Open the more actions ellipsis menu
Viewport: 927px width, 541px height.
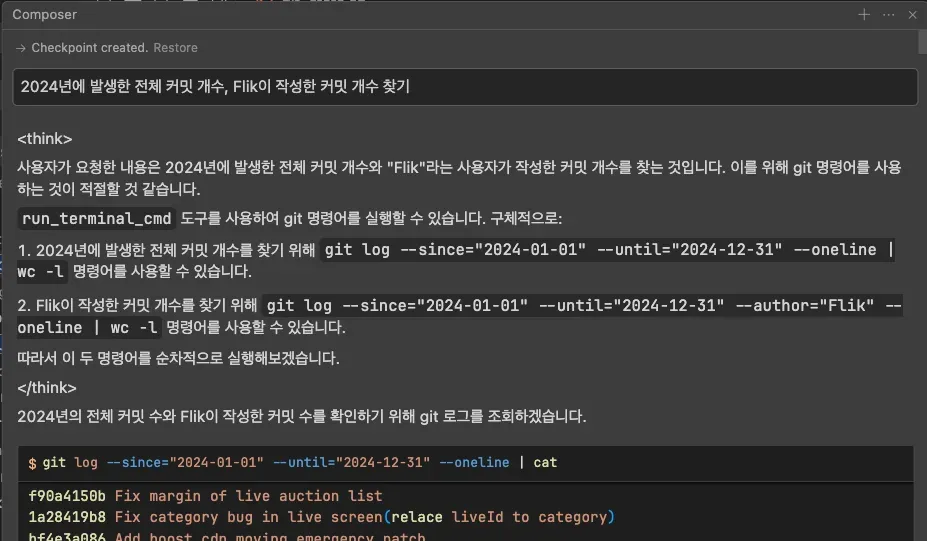point(889,15)
